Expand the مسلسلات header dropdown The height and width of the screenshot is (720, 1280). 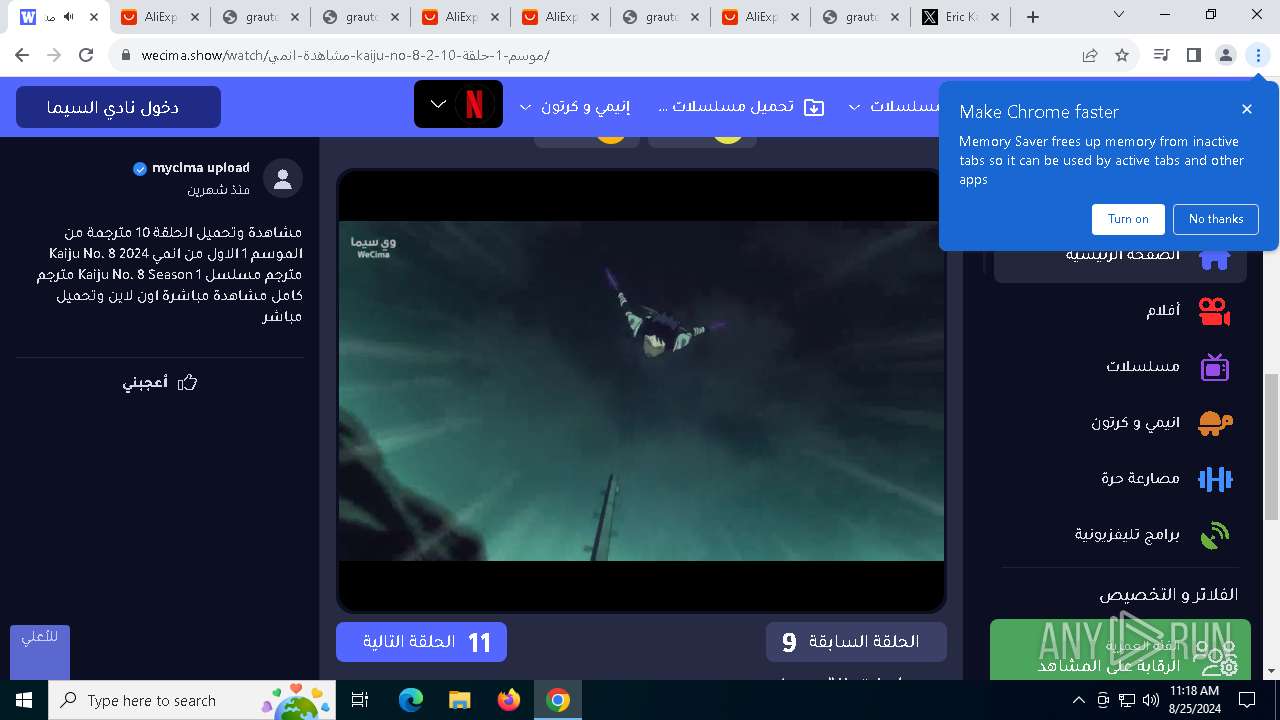coord(896,106)
